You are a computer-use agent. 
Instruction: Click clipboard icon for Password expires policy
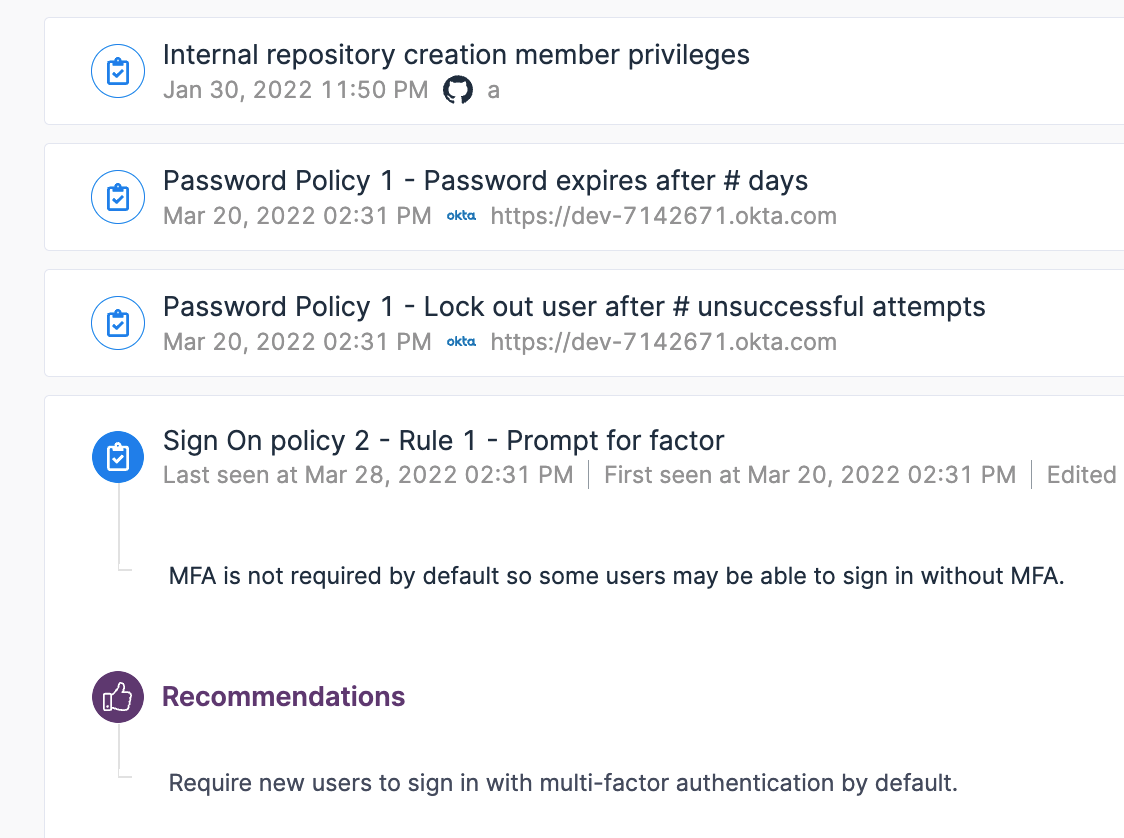[x=118, y=197]
